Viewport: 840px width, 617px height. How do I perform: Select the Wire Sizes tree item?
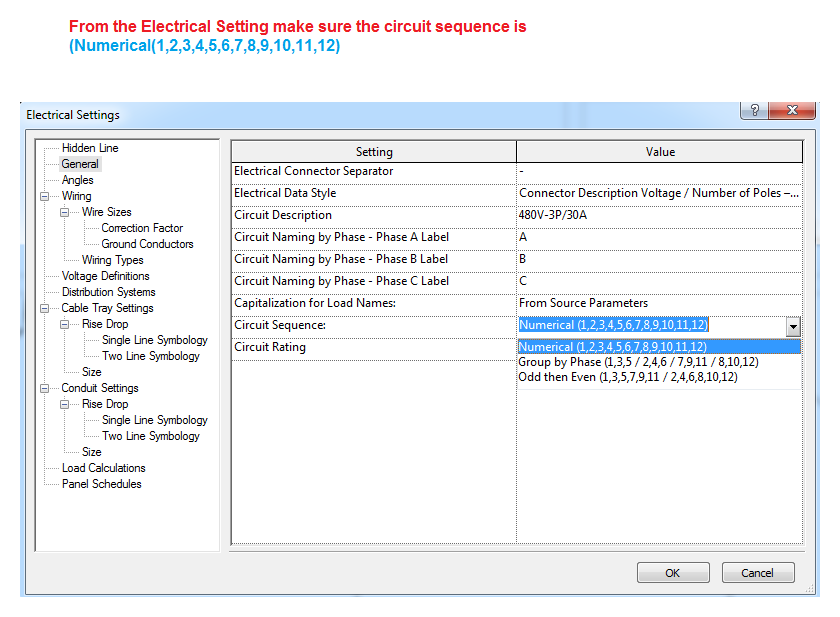click(107, 212)
